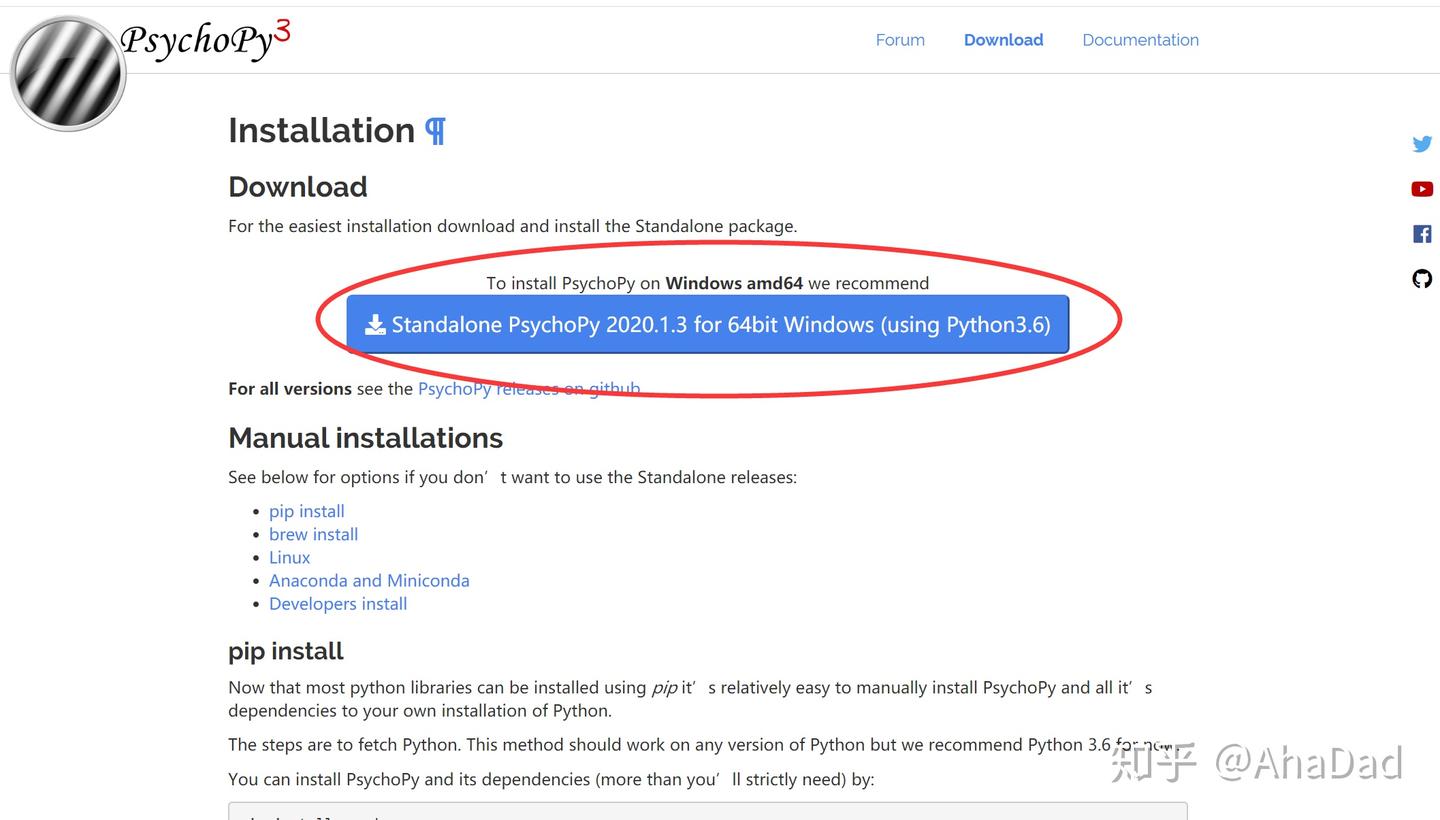Image resolution: width=1440 pixels, height=820 pixels.
Task: Jump to the pip install link
Action: click(x=306, y=511)
